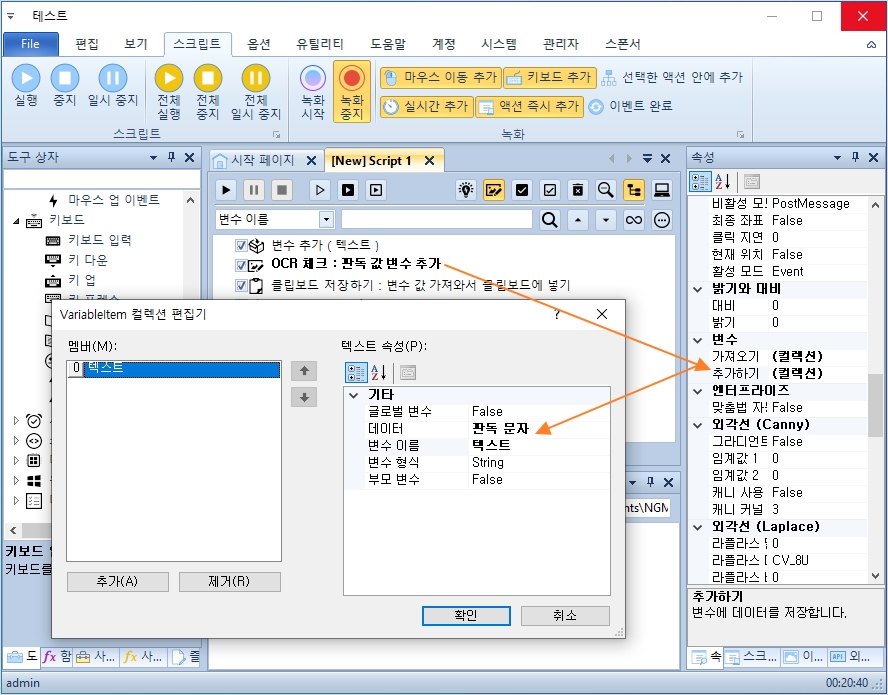Collapse the 외곽선 (Laplace) group
This screenshot has width=888, height=695.
click(698, 527)
